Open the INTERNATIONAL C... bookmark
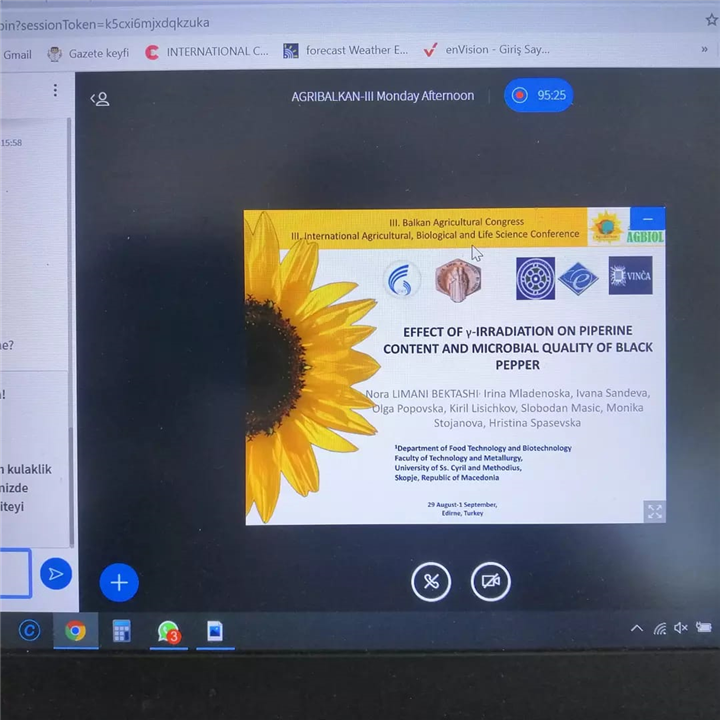The height and width of the screenshot is (720, 720). (x=207, y=52)
